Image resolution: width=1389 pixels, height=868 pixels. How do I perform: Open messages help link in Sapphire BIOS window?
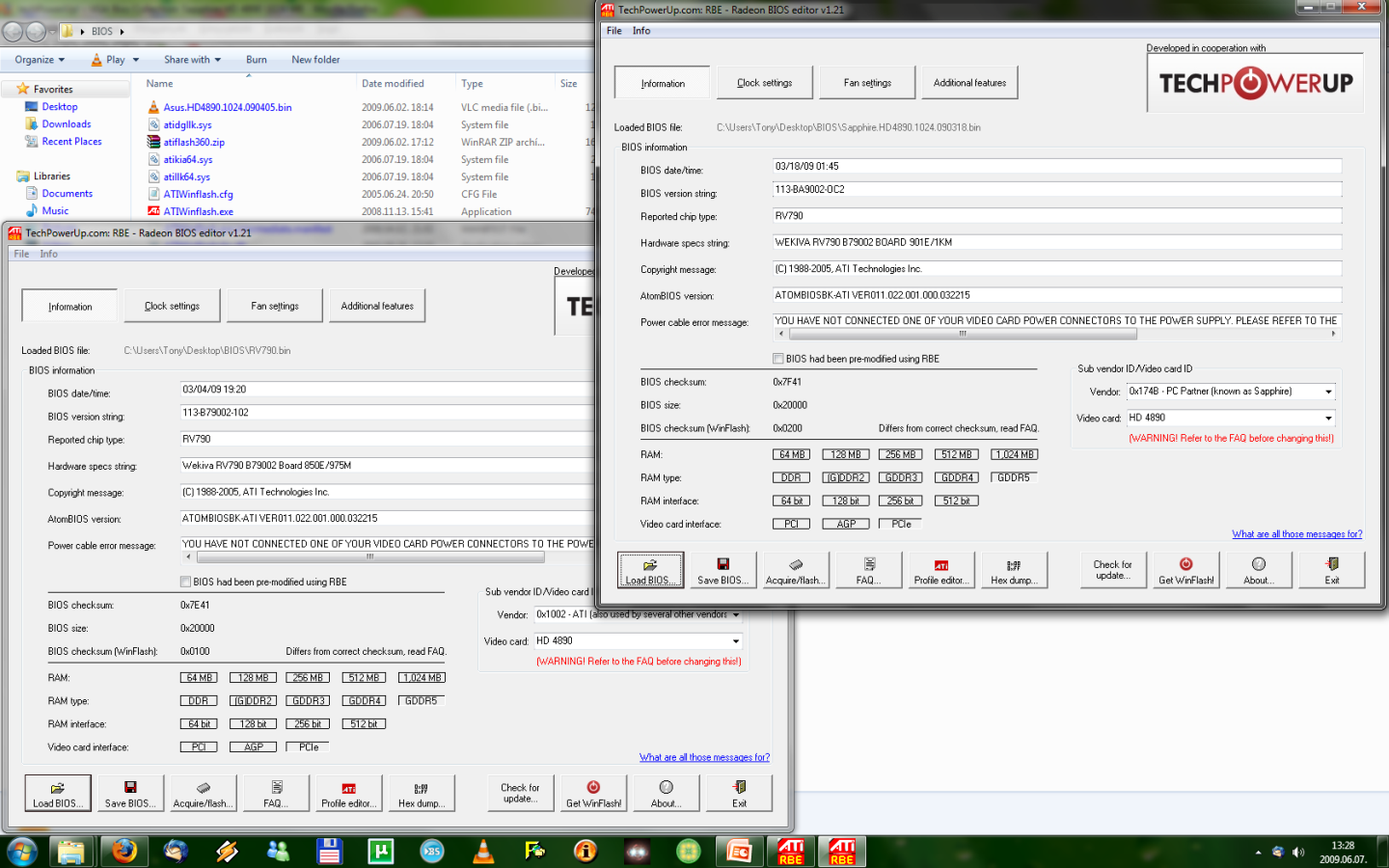coord(1297,534)
